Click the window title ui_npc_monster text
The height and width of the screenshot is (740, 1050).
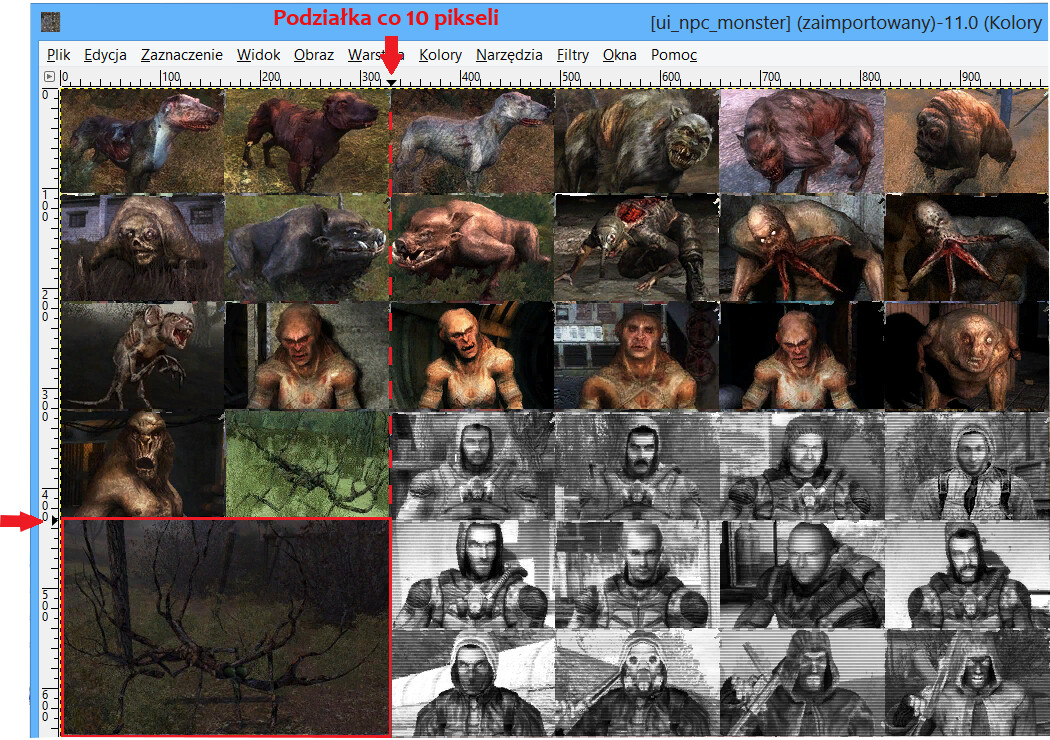pyautogui.click(x=721, y=22)
